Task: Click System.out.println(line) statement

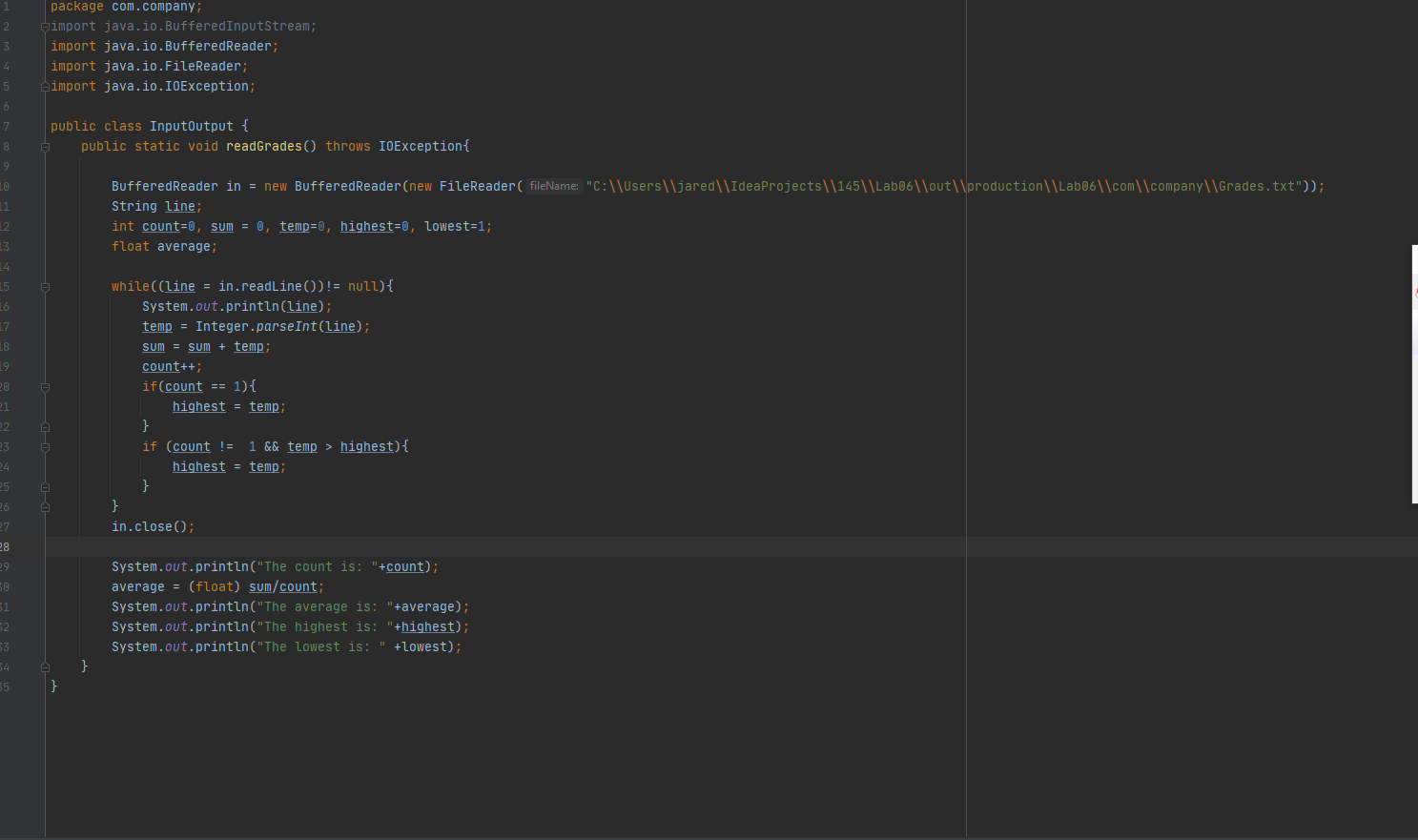Action: 236,306
